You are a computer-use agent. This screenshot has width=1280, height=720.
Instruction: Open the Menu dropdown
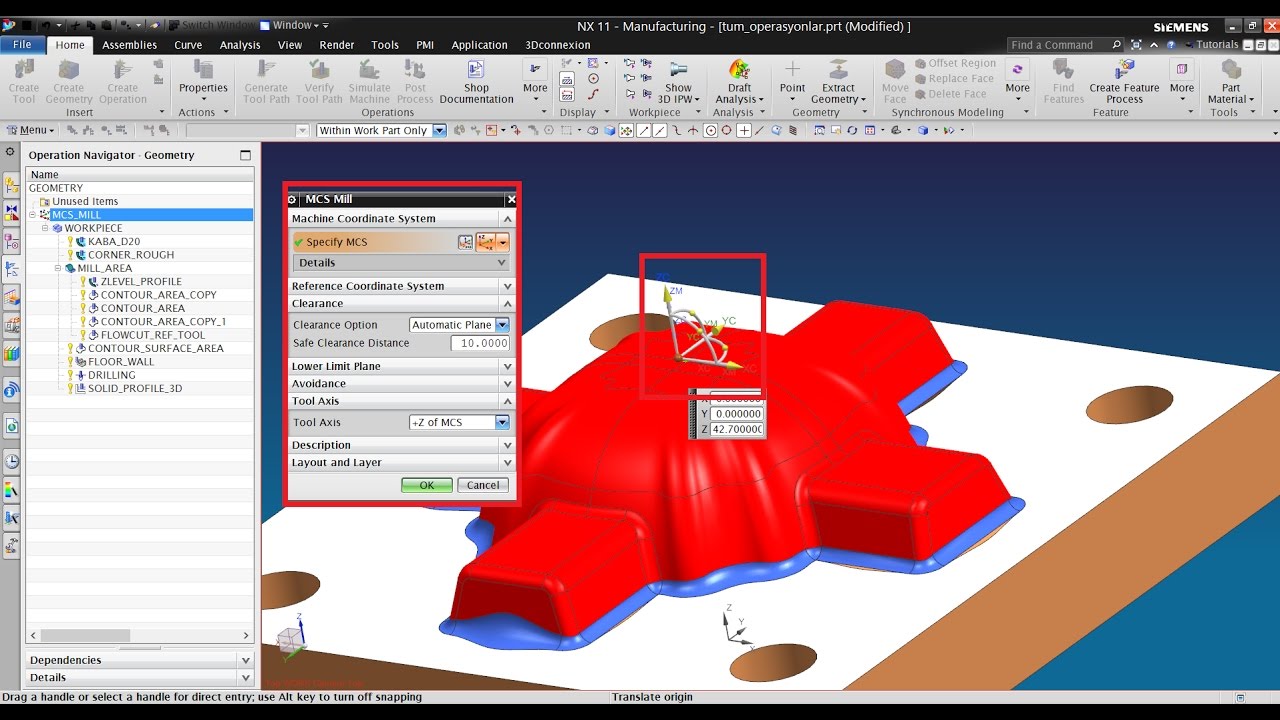[31, 130]
